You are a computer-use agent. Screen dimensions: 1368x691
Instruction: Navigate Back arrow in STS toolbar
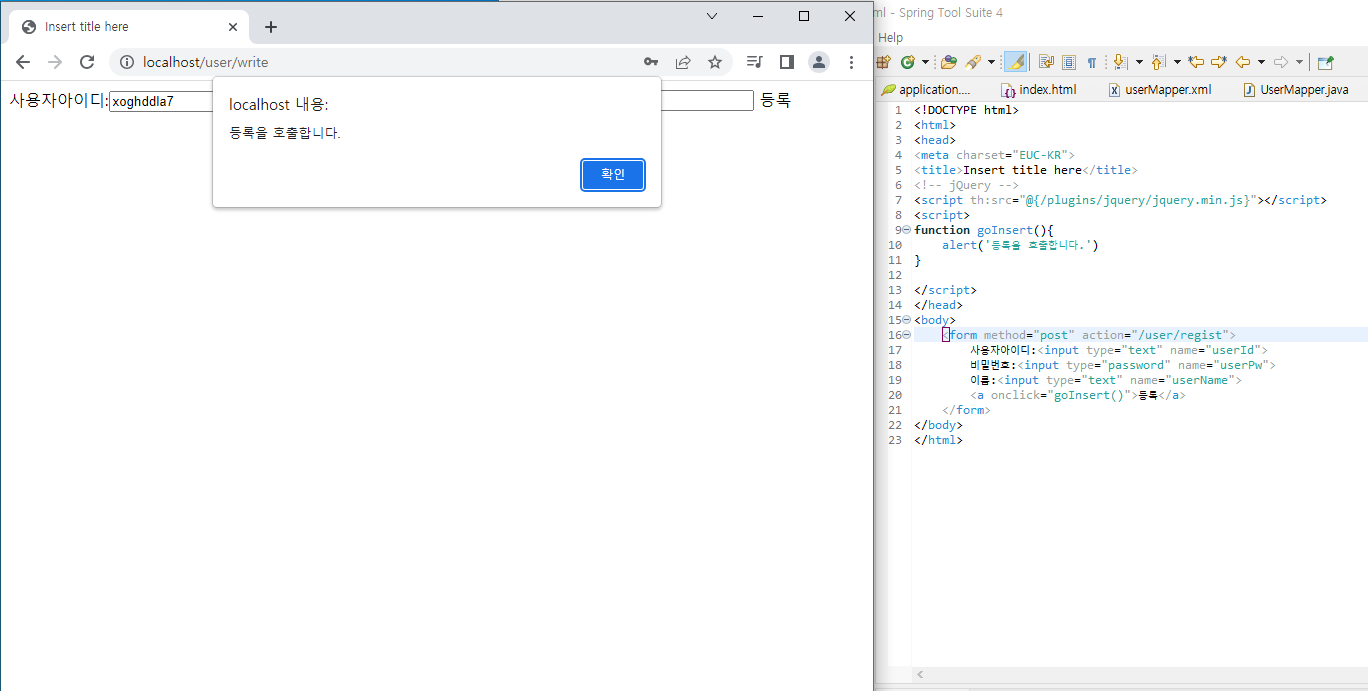[x=1243, y=62]
